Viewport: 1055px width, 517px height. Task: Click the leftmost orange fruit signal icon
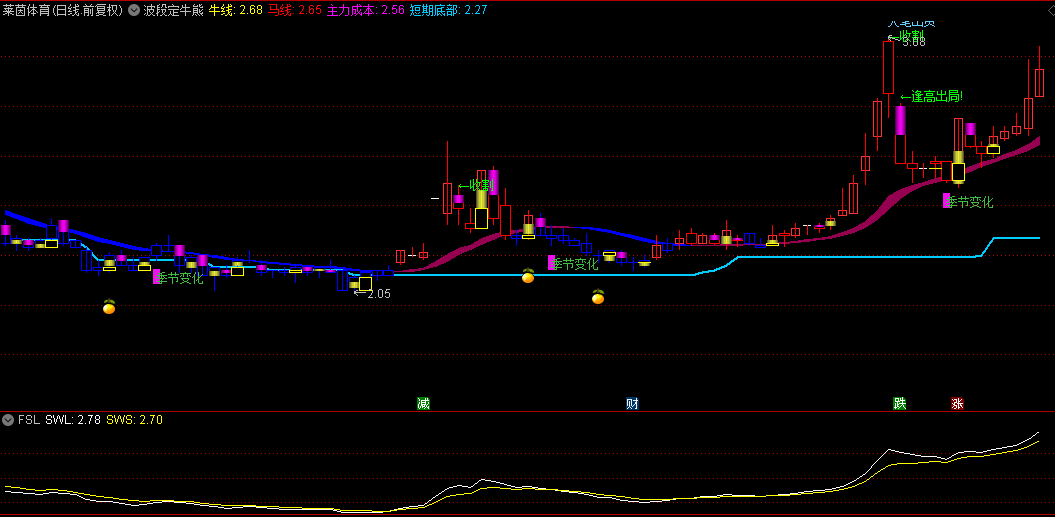pyautogui.click(x=109, y=307)
